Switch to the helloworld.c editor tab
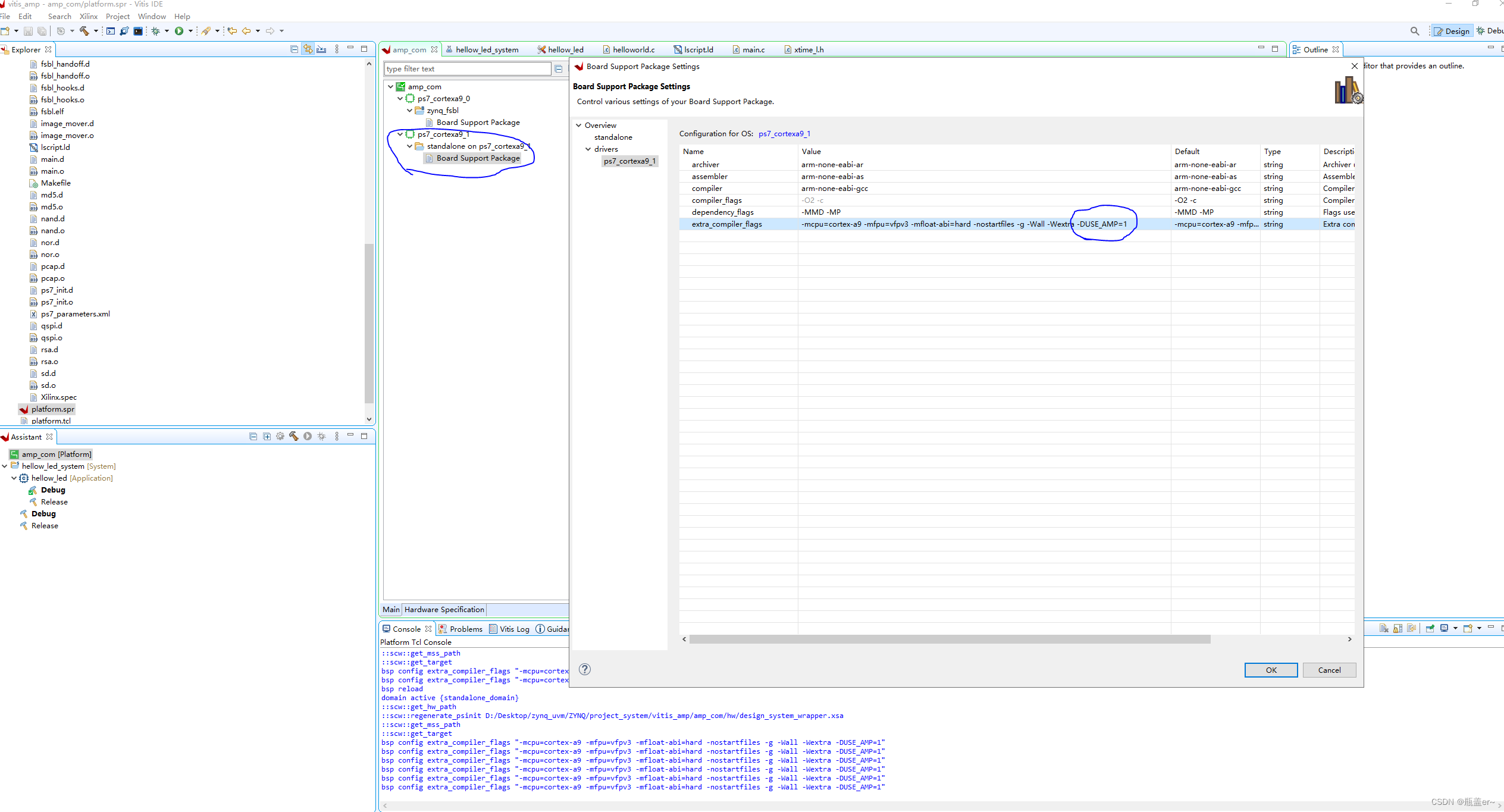The height and width of the screenshot is (812, 1504). pyautogui.click(x=633, y=50)
